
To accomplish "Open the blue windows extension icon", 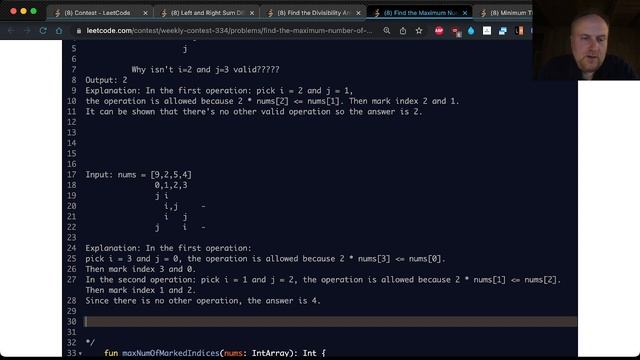I will pos(503,31).
